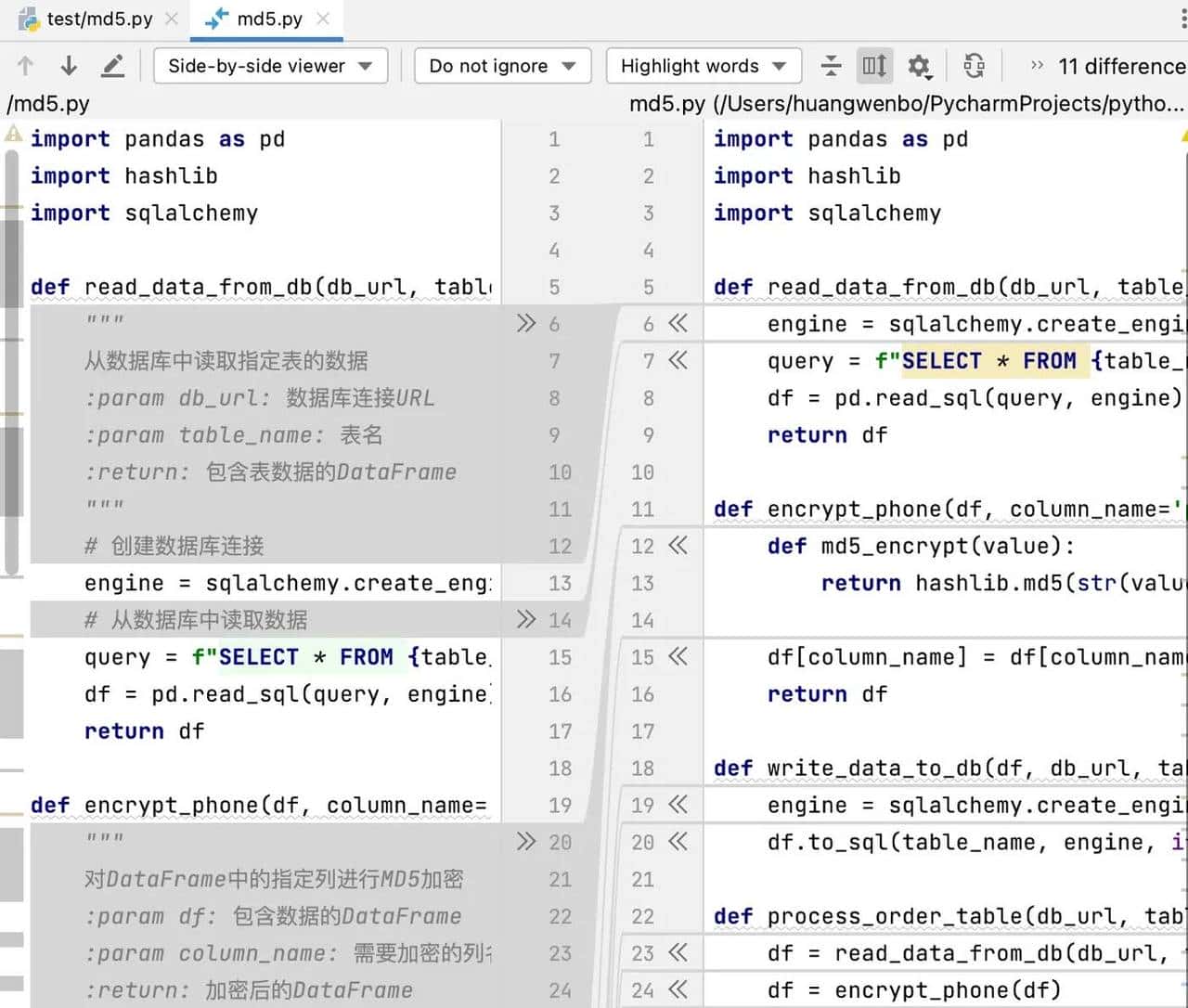
Task: Toggle synchronize scrolling button
Action: [x=873, y=66]
